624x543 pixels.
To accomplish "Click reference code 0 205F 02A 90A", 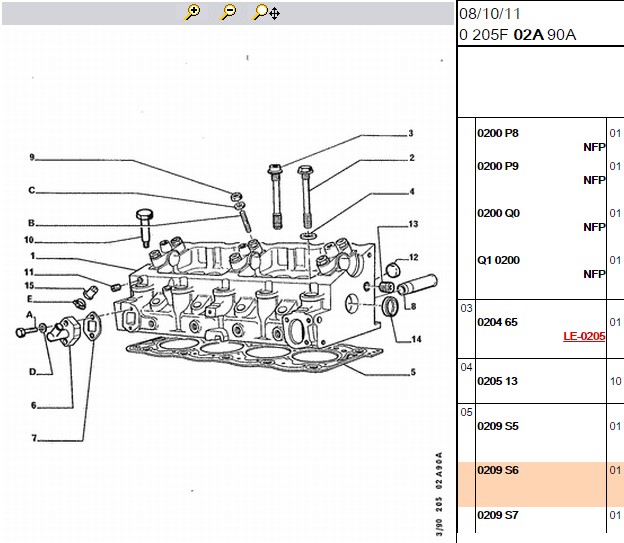I will point(517,35).
